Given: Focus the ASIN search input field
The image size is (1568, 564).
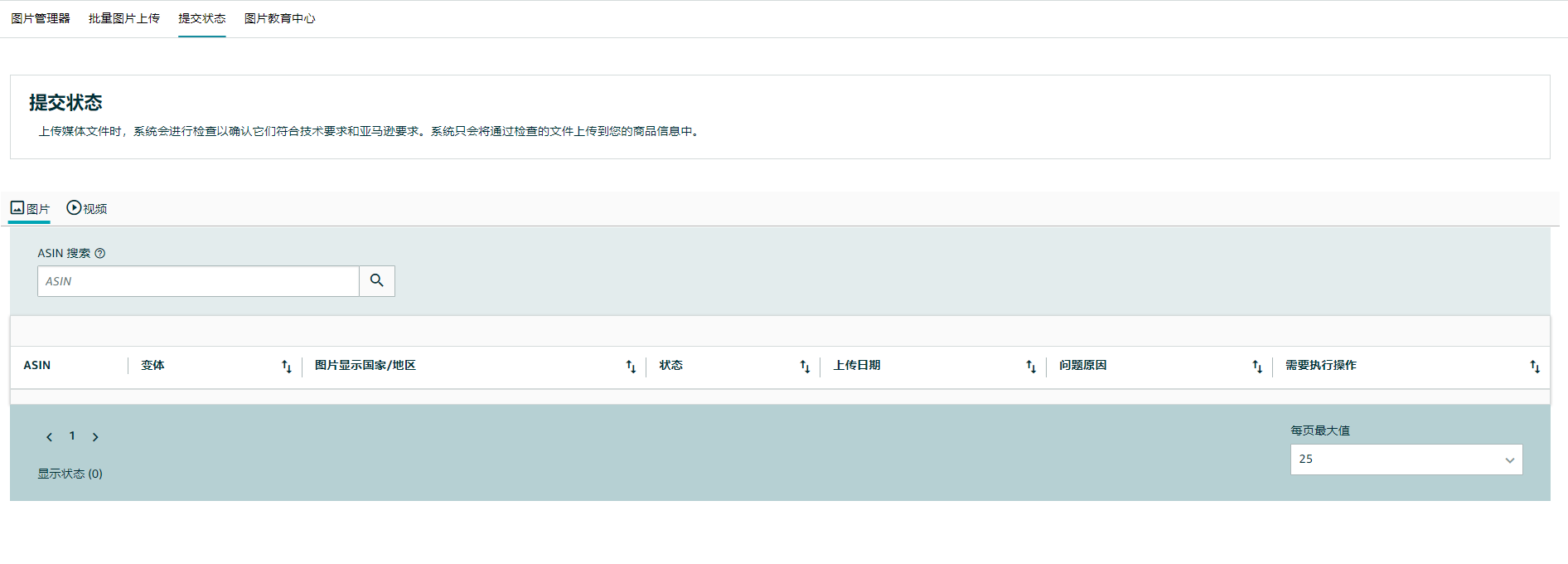Looking at the screenshot, I should 198,281.
